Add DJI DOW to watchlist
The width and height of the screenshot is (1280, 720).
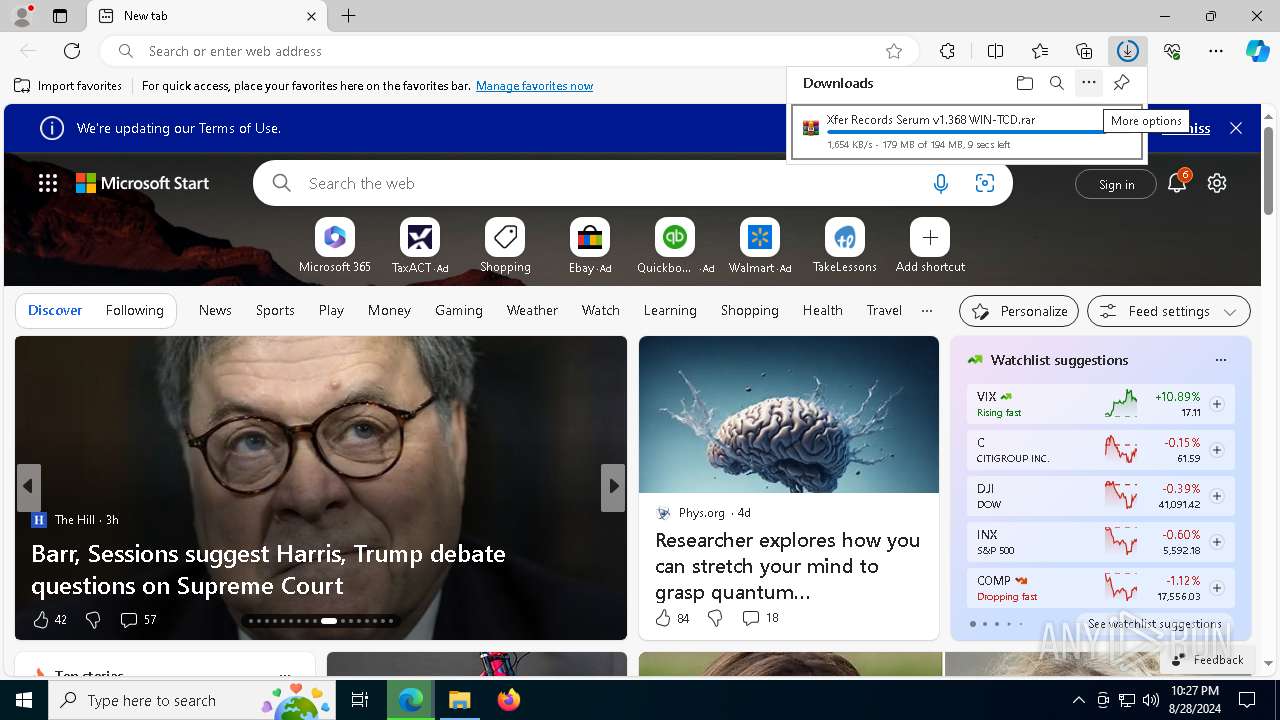1217,496
